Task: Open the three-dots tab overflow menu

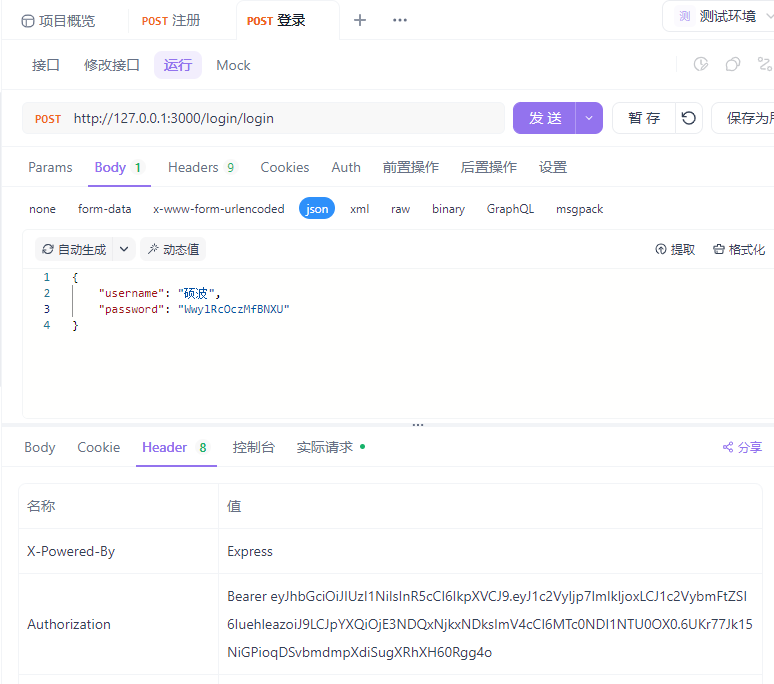Action: point(400,20)
